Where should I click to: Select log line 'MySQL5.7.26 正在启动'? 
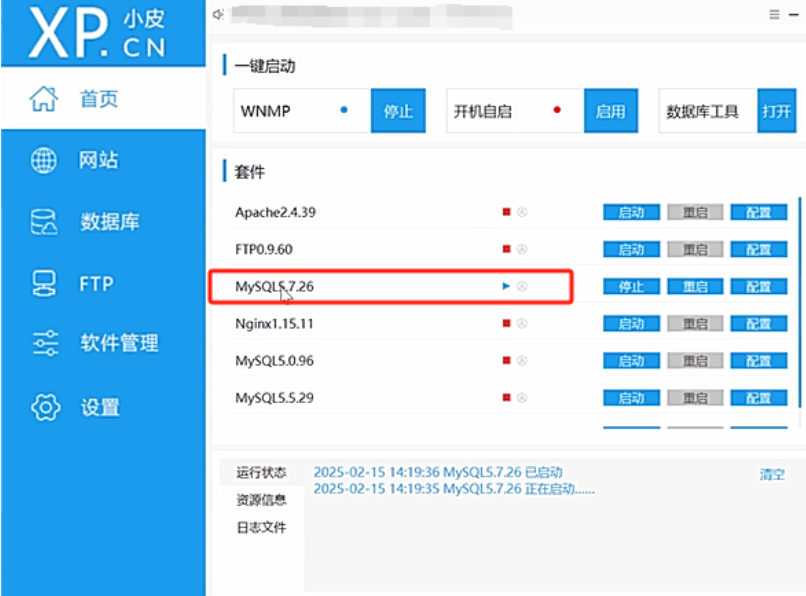454,489
